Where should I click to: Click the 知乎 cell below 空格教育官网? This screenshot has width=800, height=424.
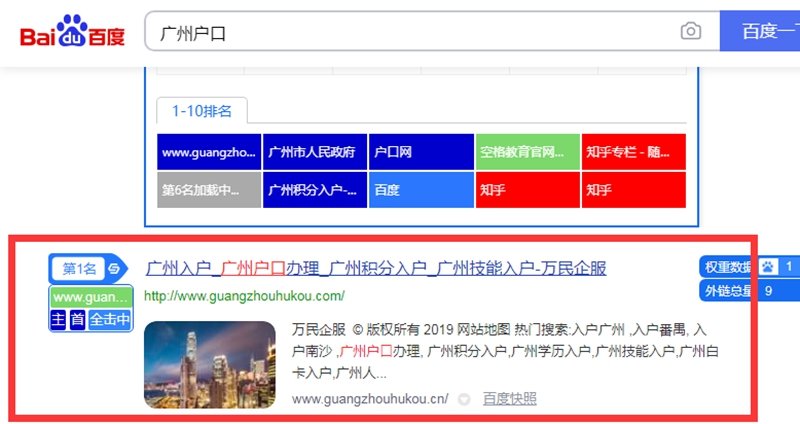528,190
